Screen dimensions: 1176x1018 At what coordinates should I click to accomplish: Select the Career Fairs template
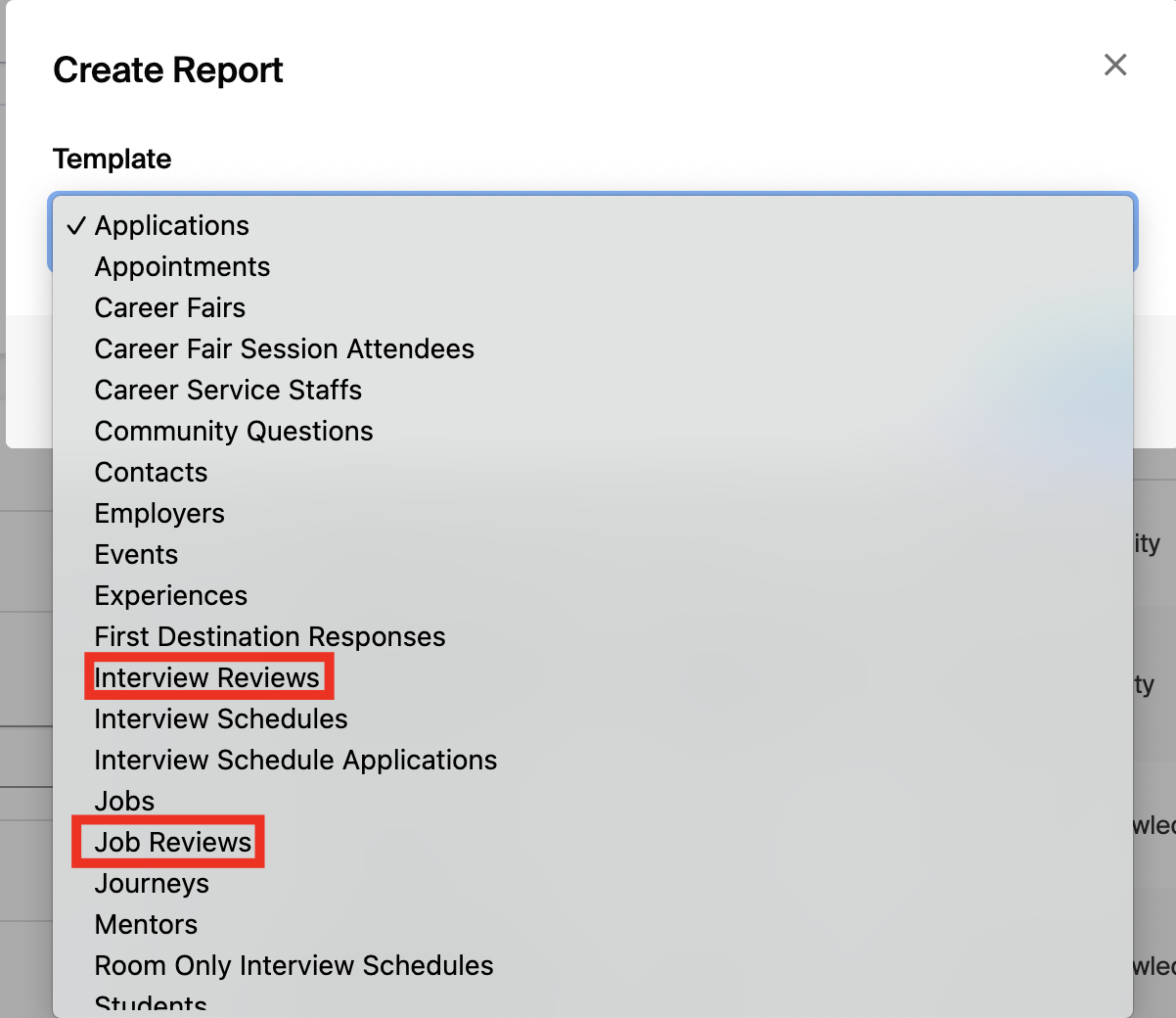[593, 307]
